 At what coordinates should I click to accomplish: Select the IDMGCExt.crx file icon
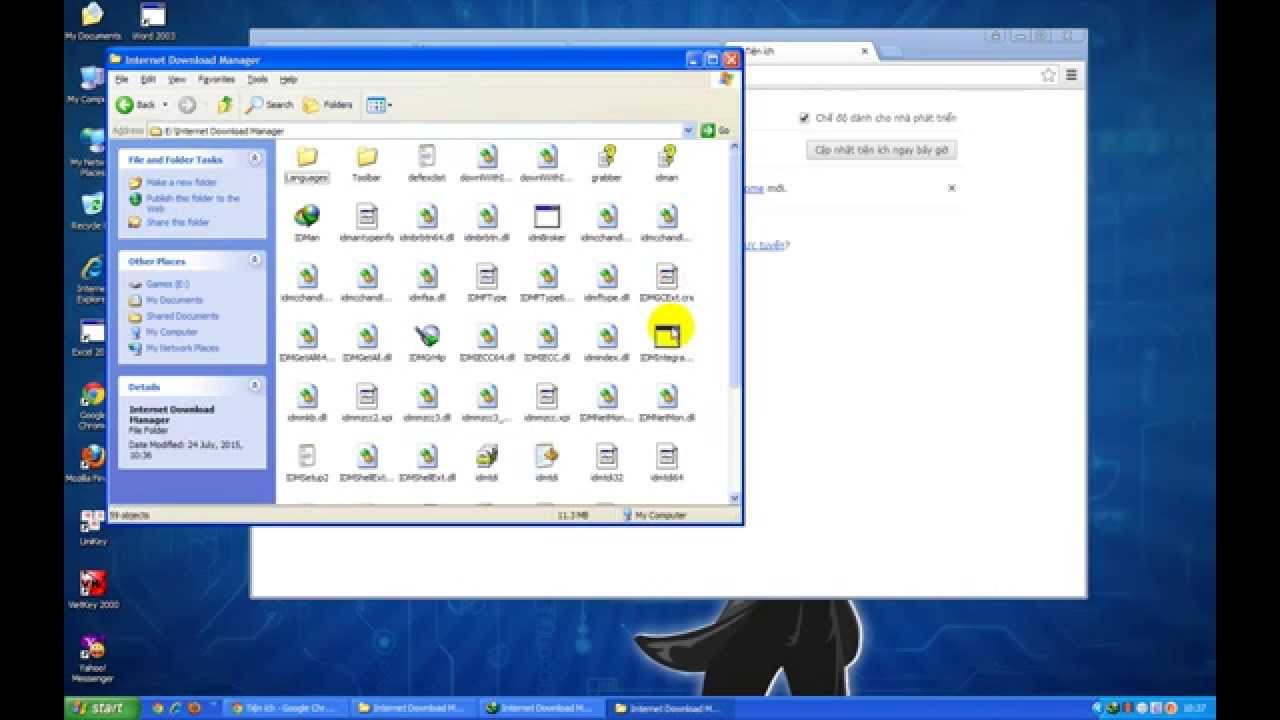(x=667, y=276)
